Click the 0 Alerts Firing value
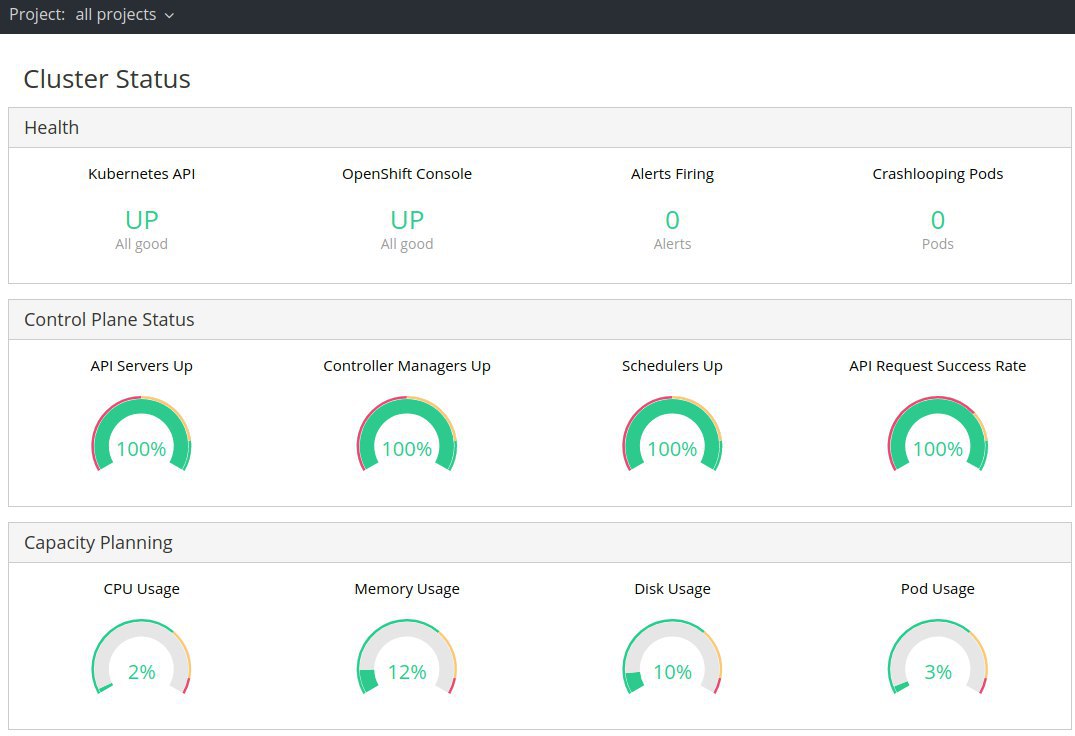1075x736 pixels. click(x=672, y=220)
